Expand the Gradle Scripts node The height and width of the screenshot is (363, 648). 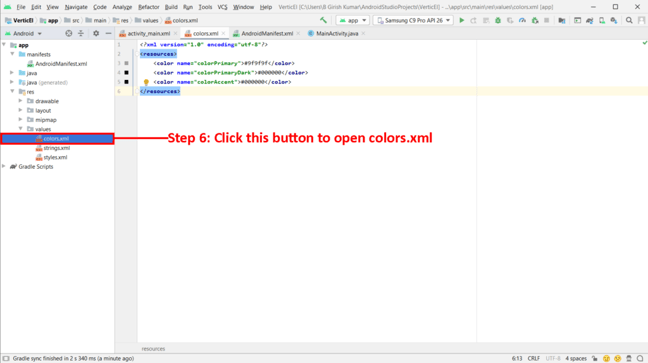click(x=4, y=166)
